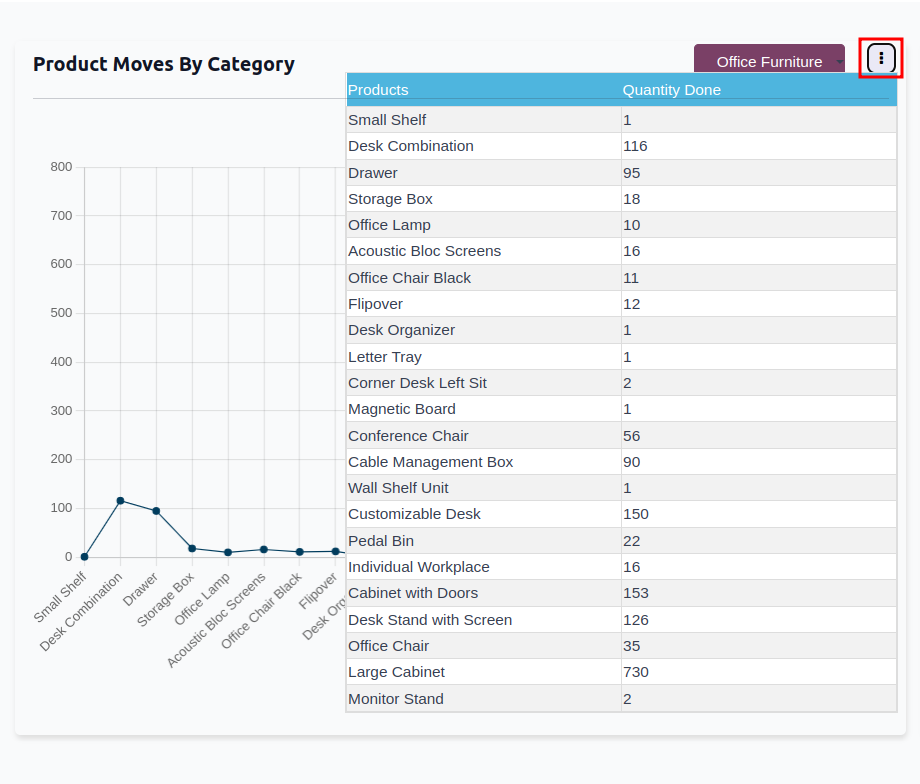This screenshot has width=920, height=784.
Task: Select the Small Shelf chart point
Action: [84, 557]
